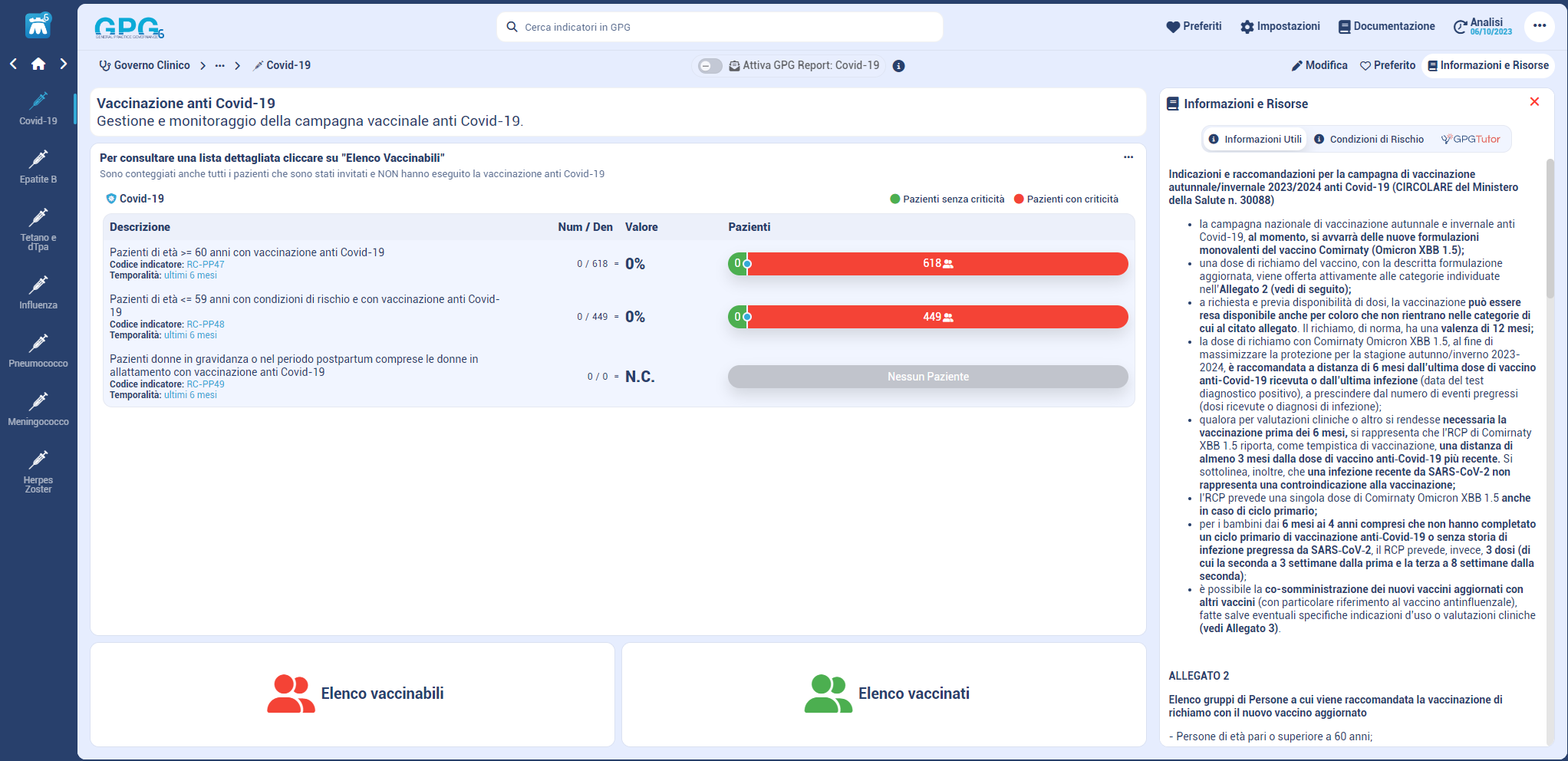This screenshot has width=1568, height=761.
Task: Open the three-dot menu in indicator card
Action: pyautogui.click(x=1128, y=157)
